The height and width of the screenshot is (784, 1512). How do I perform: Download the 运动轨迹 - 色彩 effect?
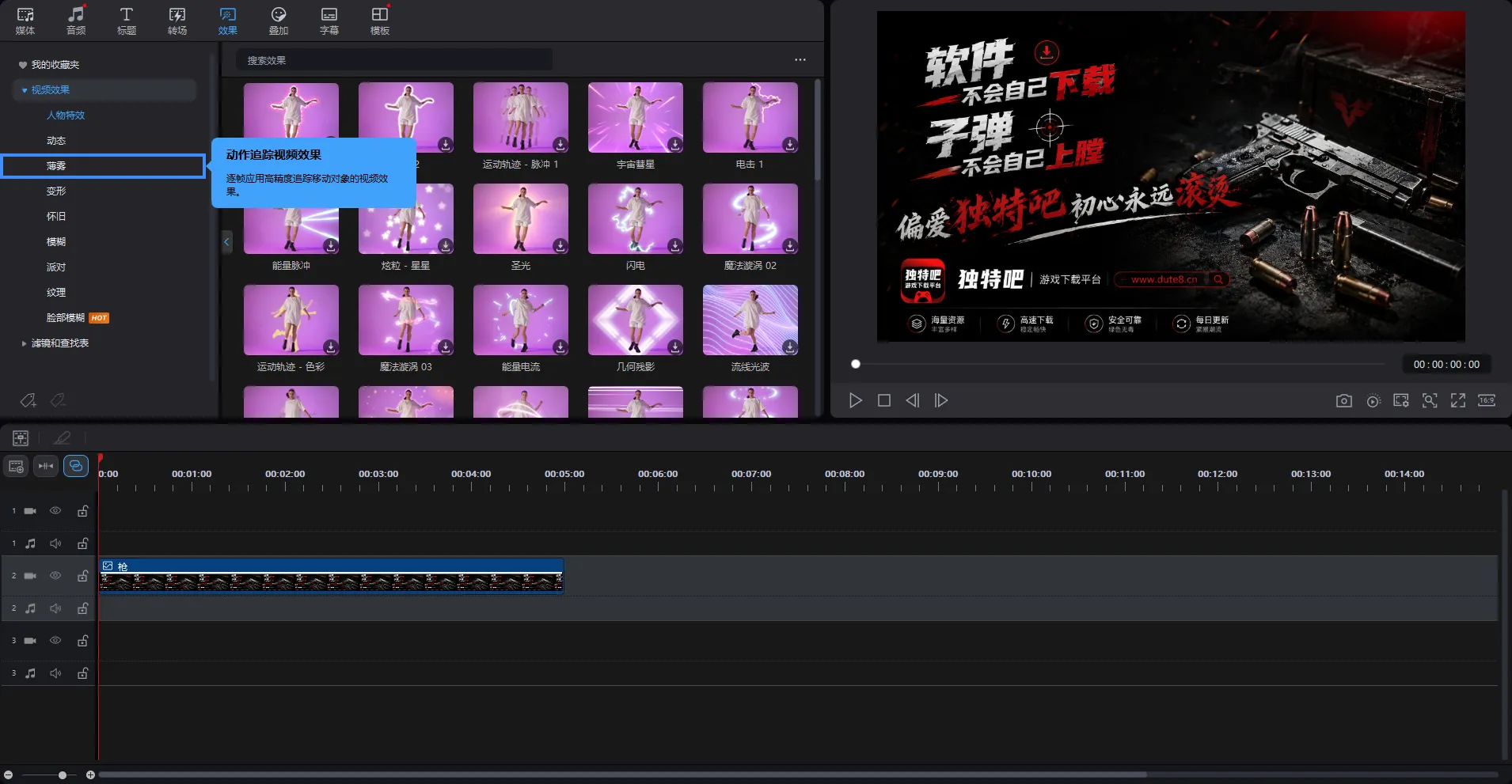[331, 347]
